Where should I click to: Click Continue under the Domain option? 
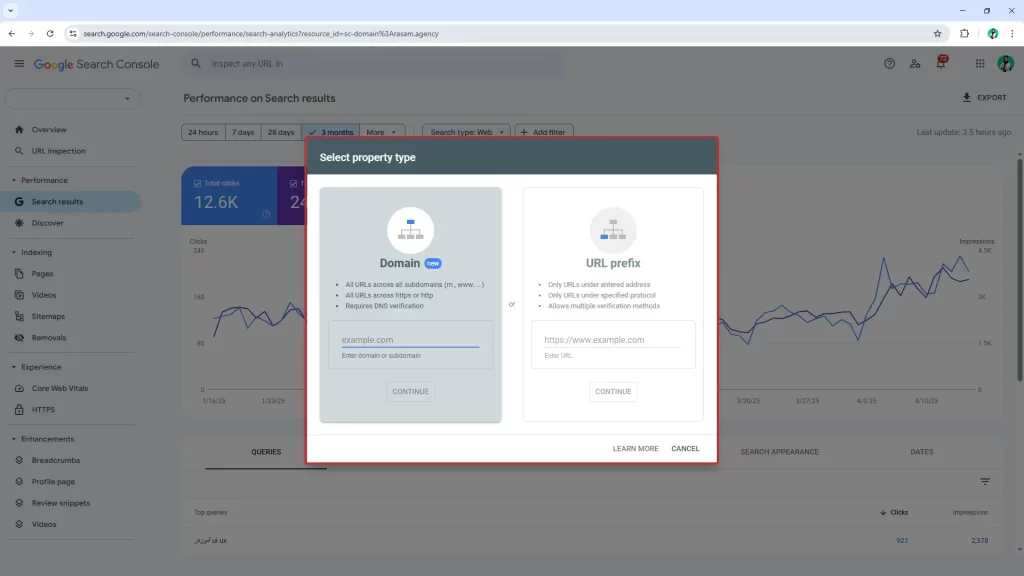pyautogui.click(x=410, y=391)
